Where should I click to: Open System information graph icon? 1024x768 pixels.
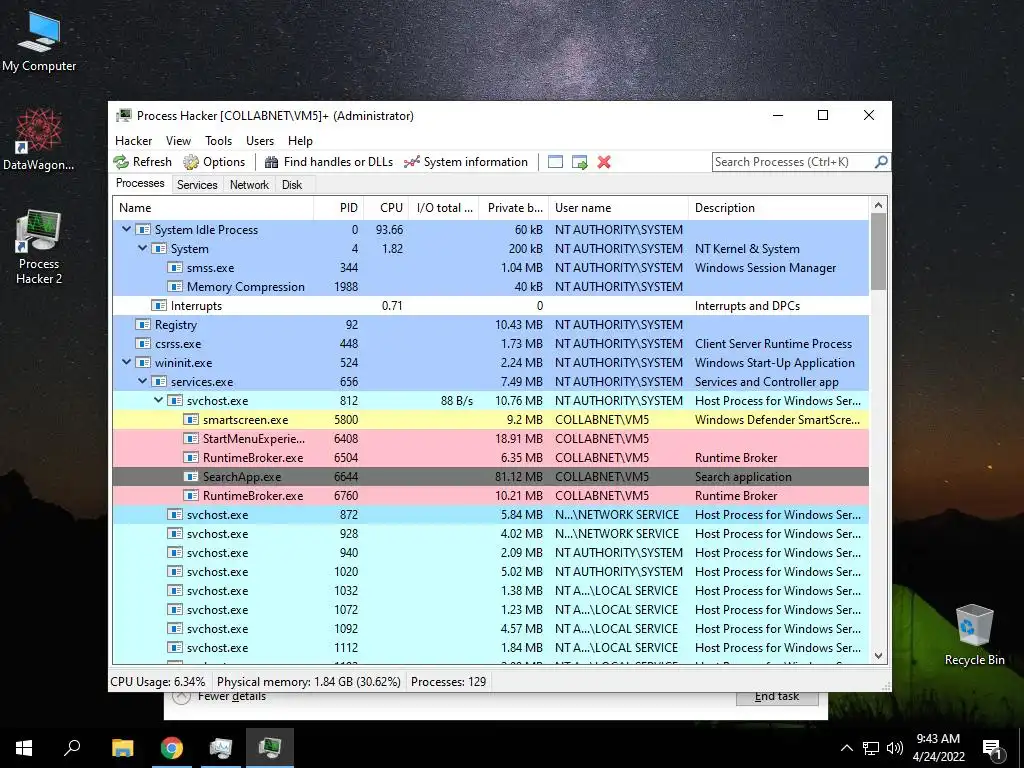(411, 162)
